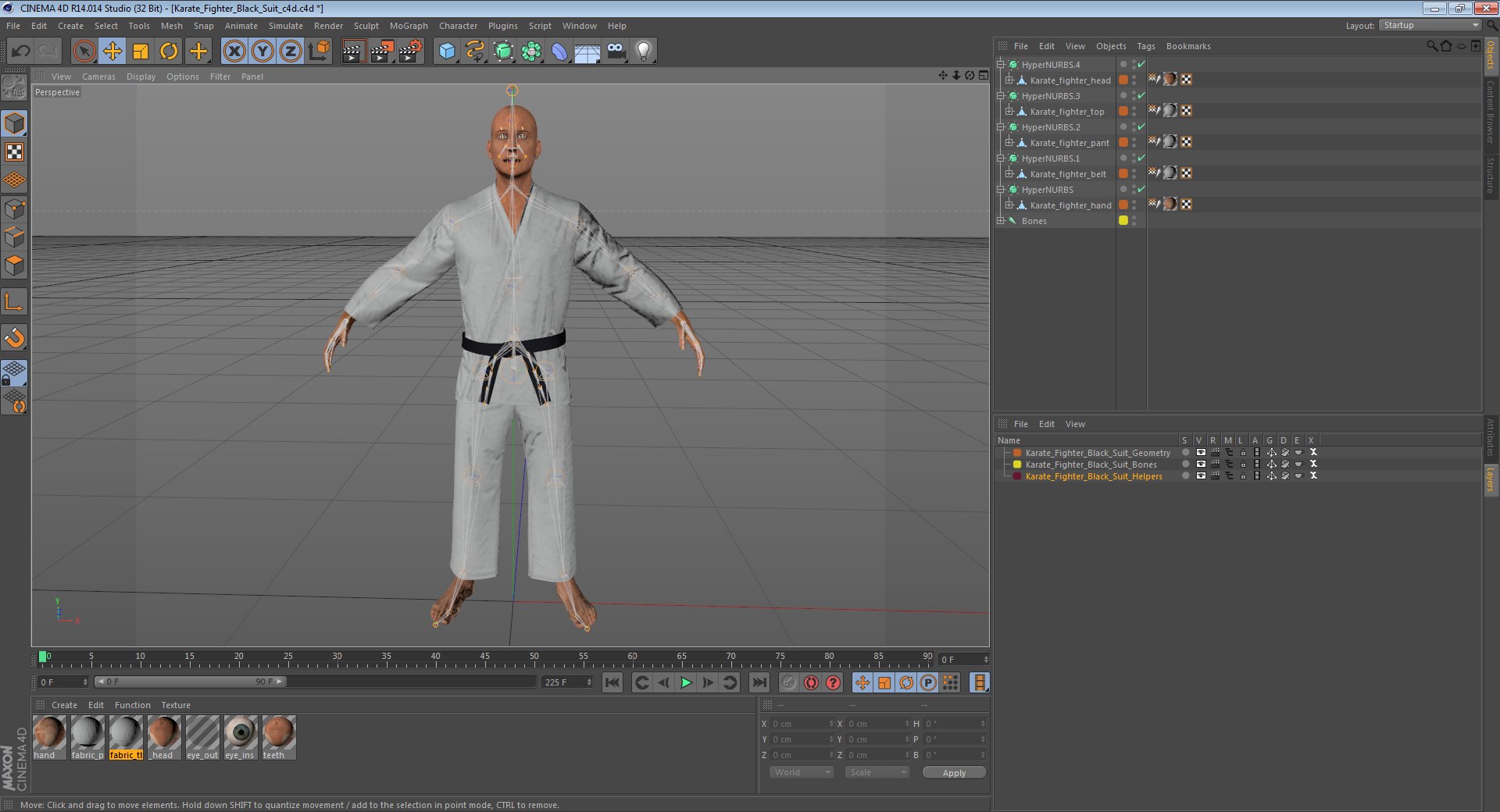Add a HyperNURBS generator icon
Screen dimensions: 1500x812
click(x=504, y=52)
